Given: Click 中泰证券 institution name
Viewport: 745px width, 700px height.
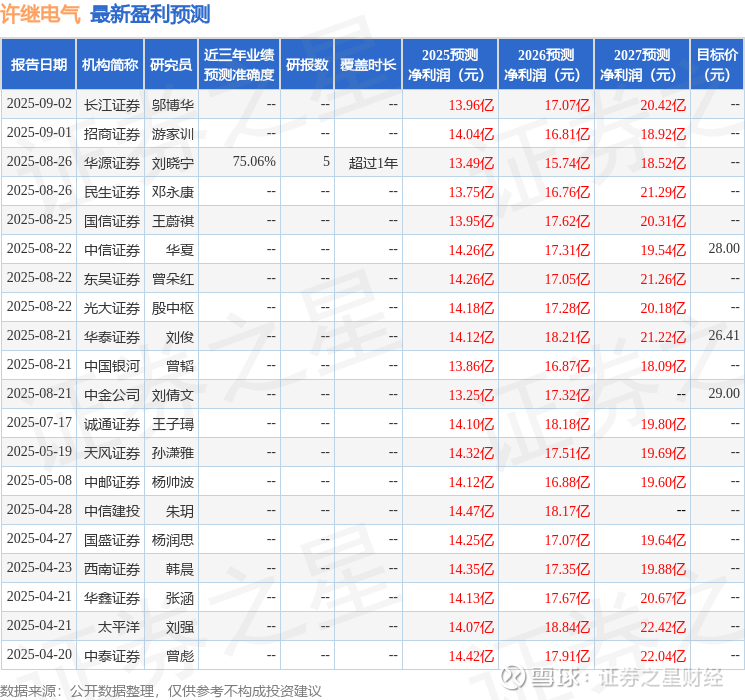Looking at the screenshot, I should click(x=112, y=656).
